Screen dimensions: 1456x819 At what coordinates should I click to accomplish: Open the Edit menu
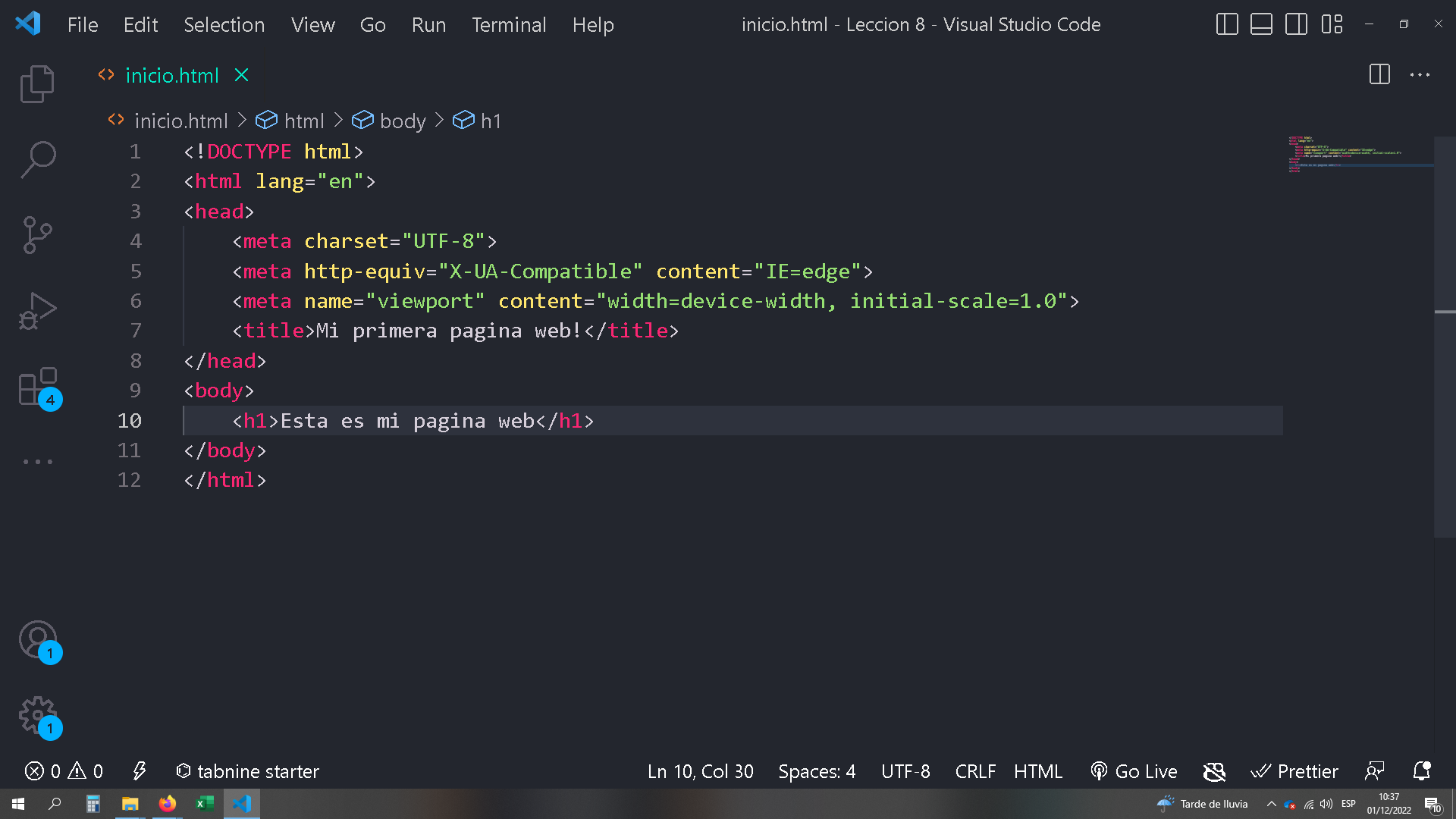[140, 25]
